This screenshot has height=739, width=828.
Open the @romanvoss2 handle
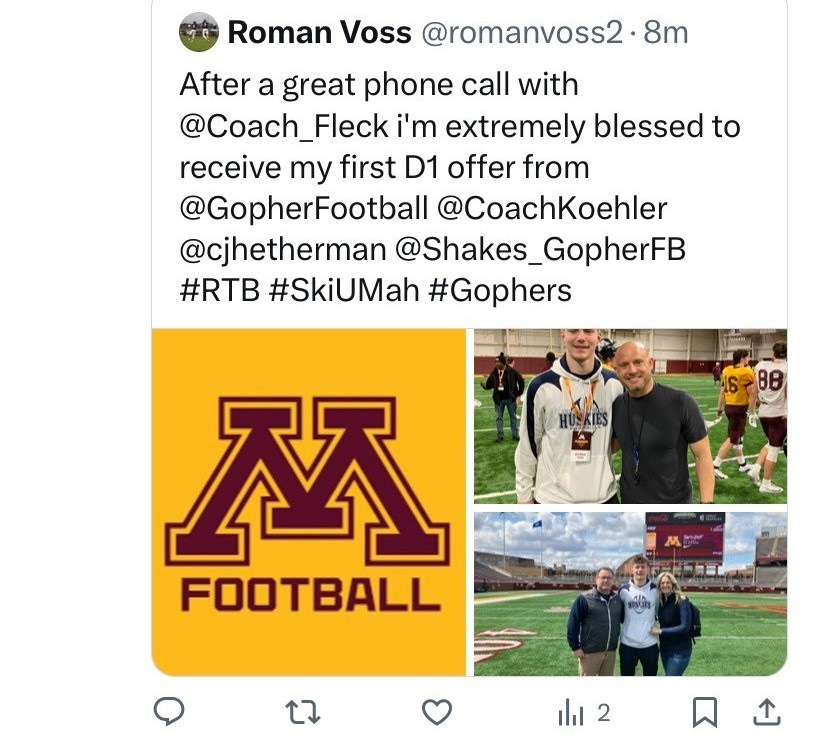[522, 33]
